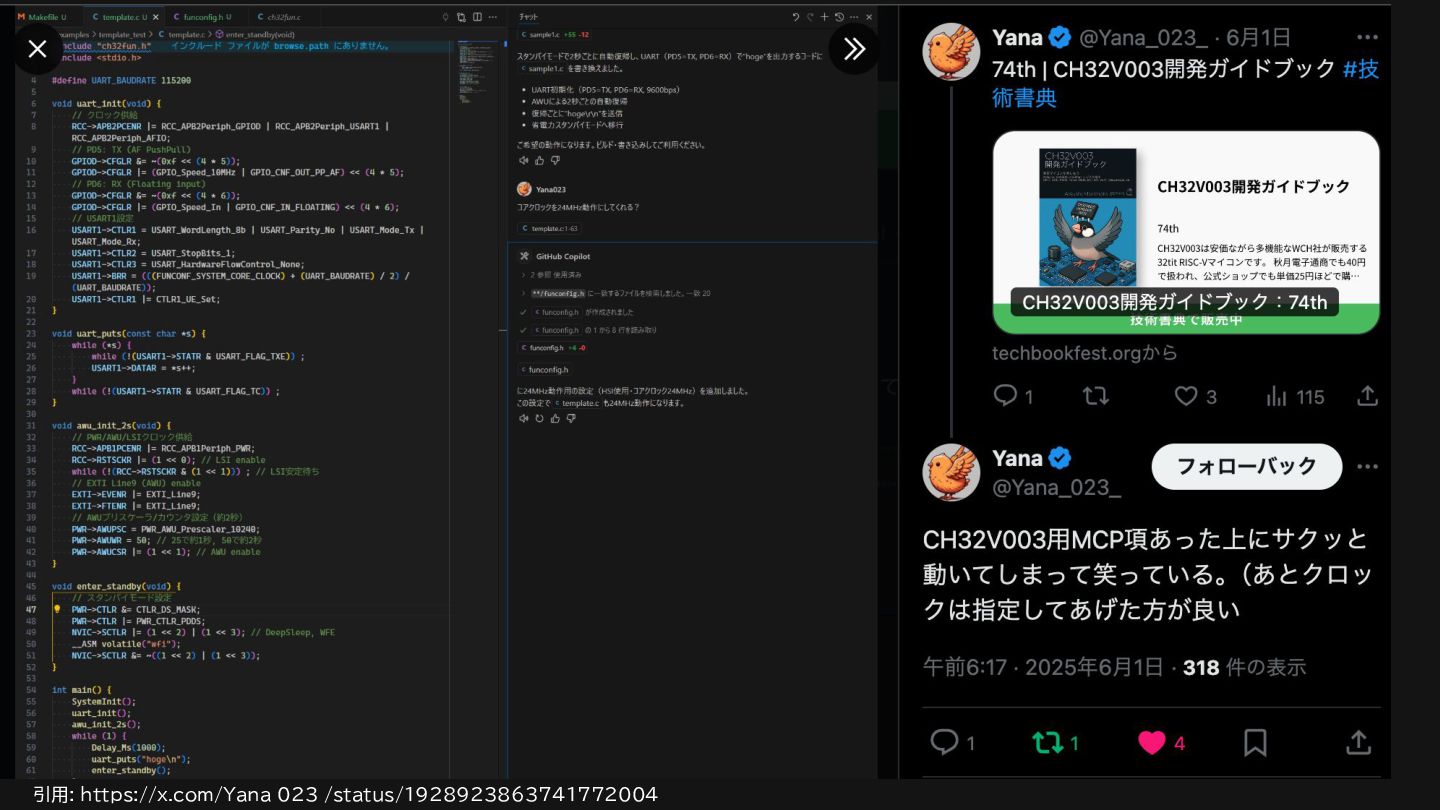Open the CH32V003開発ガイドブック link card

coord(1185,232)
